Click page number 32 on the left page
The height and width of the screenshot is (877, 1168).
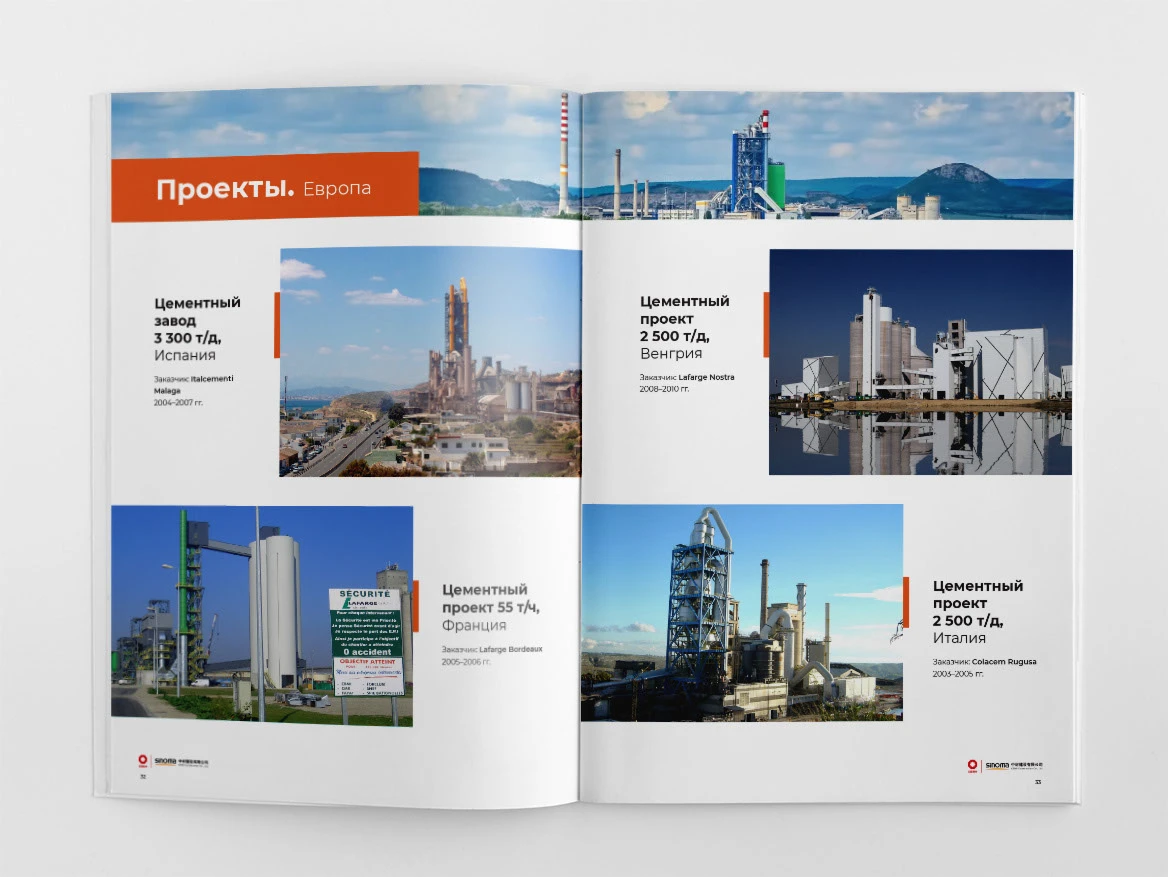pyautogui.click(x=143, y=776)
